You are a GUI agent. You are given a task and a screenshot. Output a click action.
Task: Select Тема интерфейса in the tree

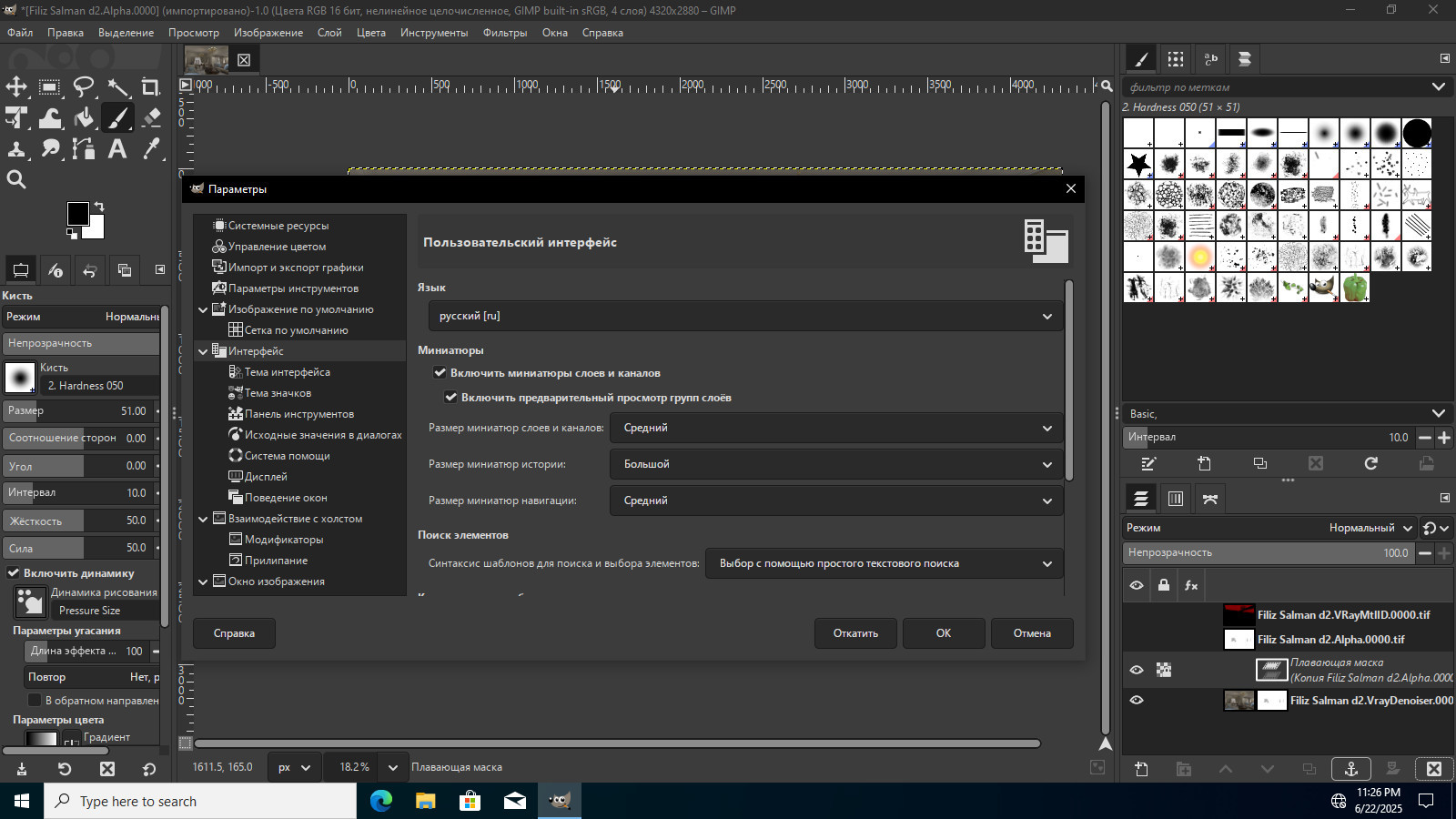coord(287,372)
